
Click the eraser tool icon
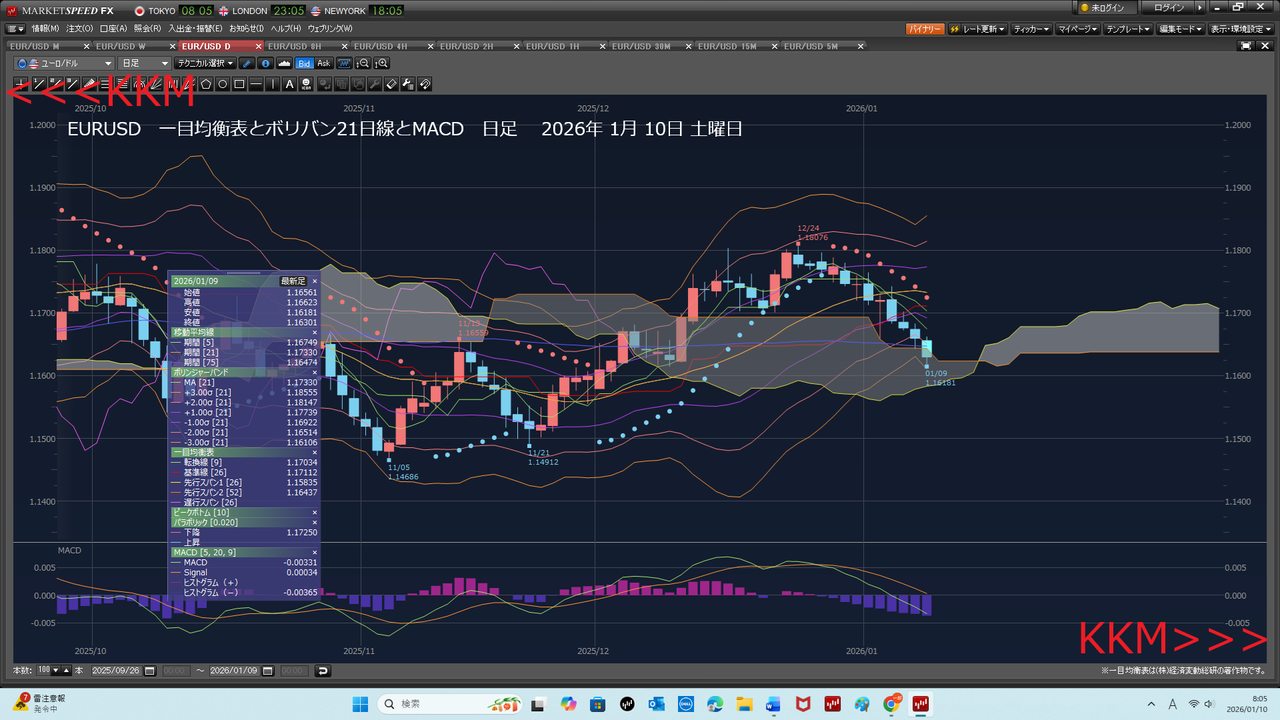391,84
